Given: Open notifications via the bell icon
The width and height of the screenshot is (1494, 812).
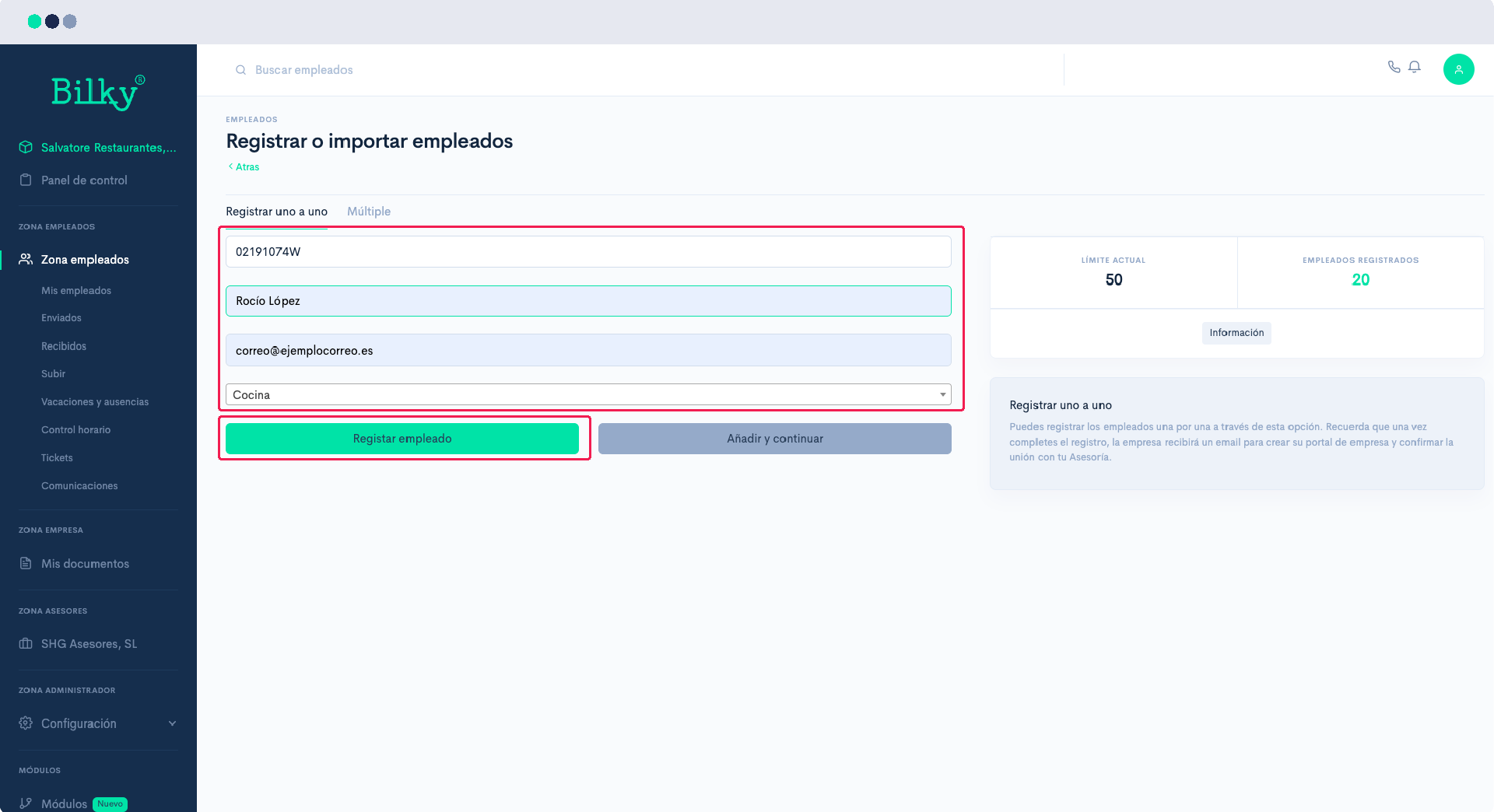Looking at the screenshot, I should (1415, 66).
